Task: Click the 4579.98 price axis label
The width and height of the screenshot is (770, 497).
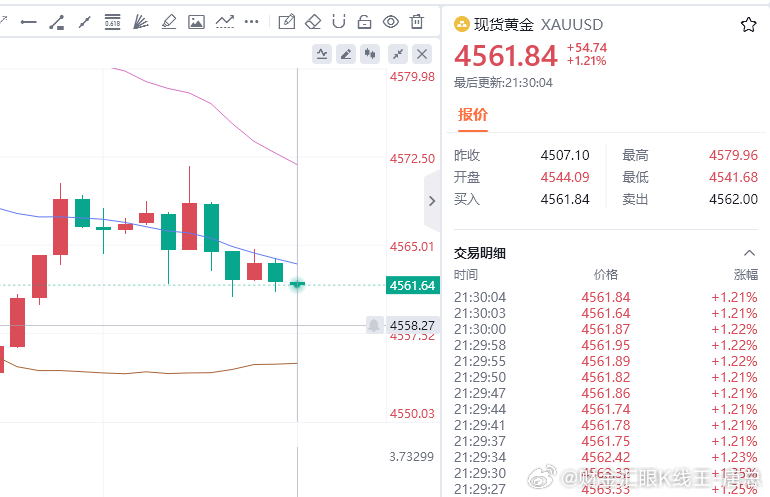Action: tap(412, 77)
